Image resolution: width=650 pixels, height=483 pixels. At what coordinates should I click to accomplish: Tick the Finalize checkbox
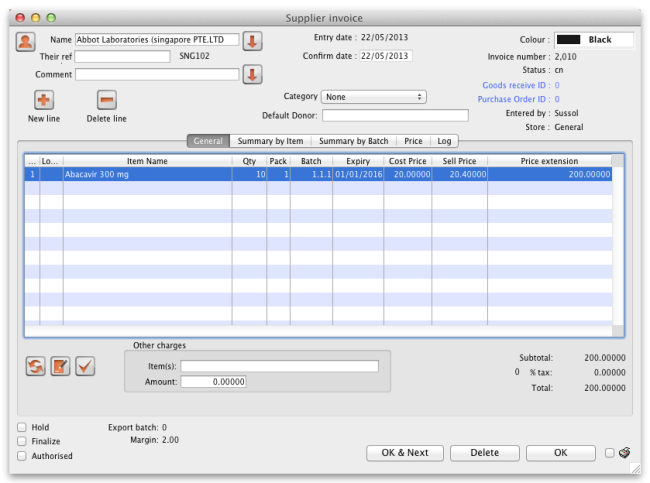(22, 441)
